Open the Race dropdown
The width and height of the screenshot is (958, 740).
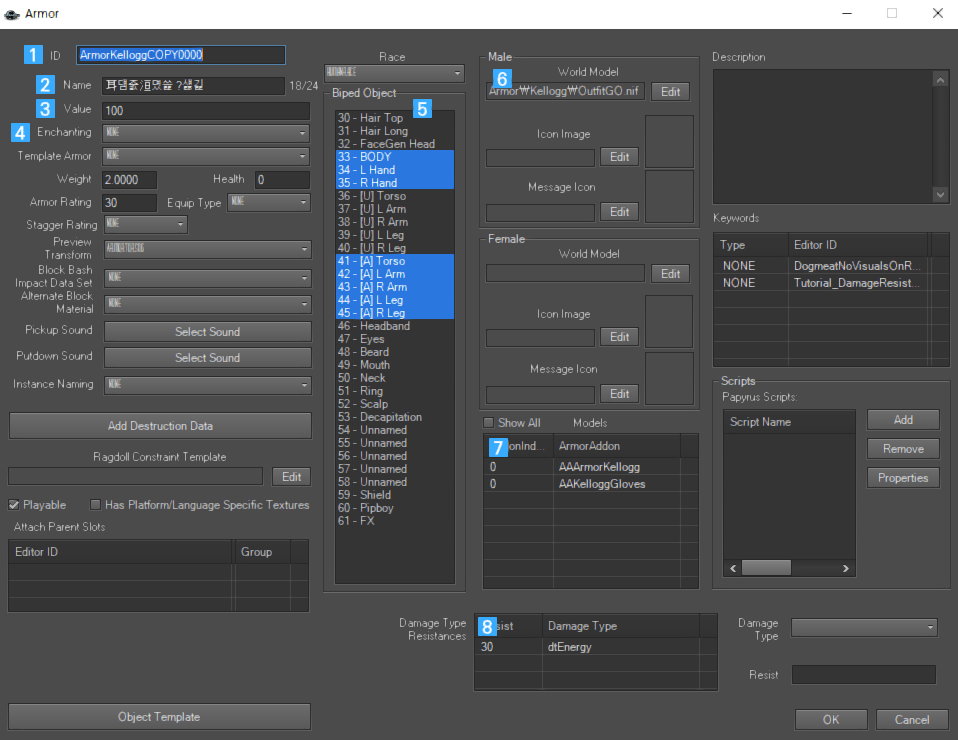(394, 73)
